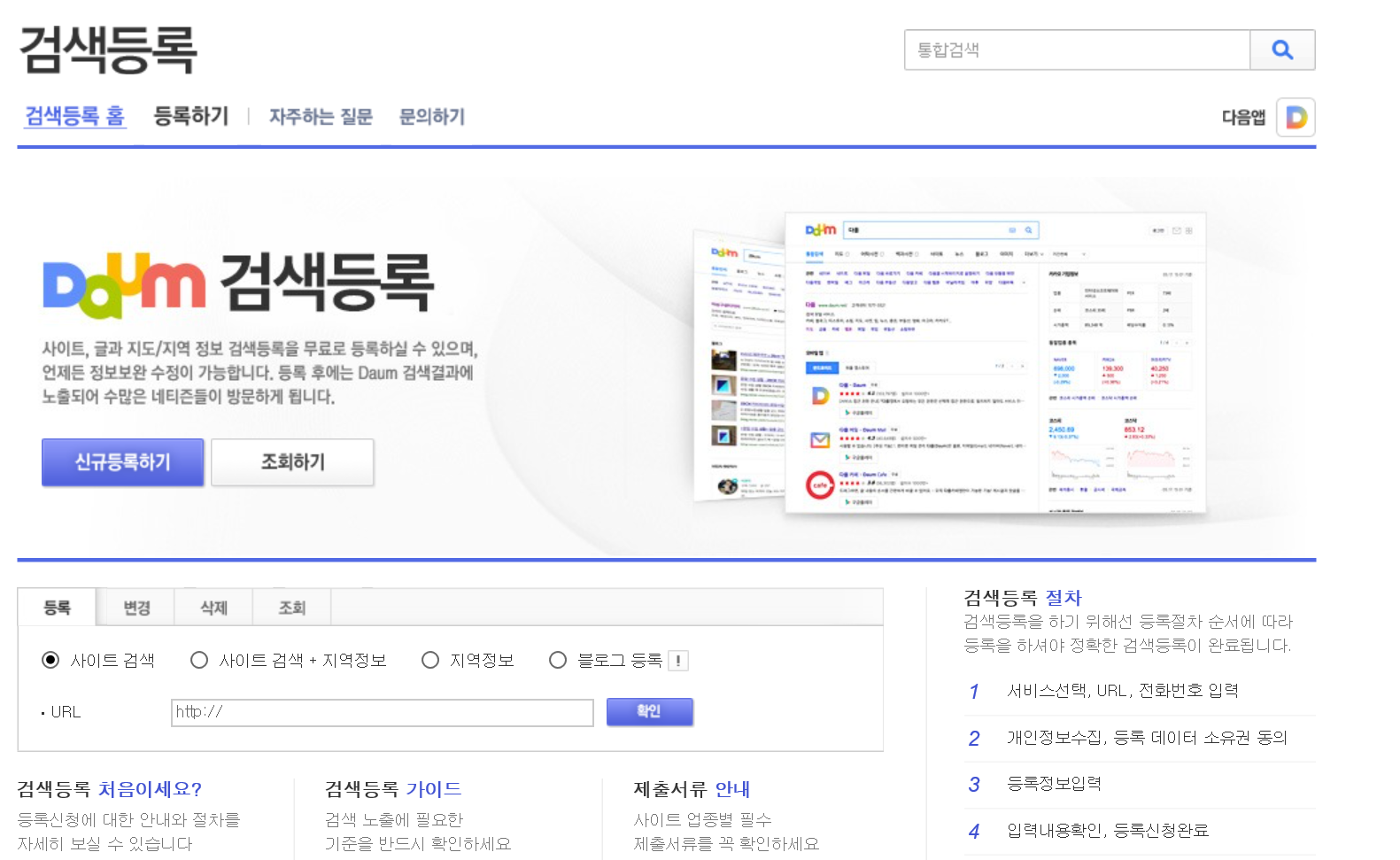Focus the 통합검색 search input field
1400x860 pixels.
click(1077, 50)
